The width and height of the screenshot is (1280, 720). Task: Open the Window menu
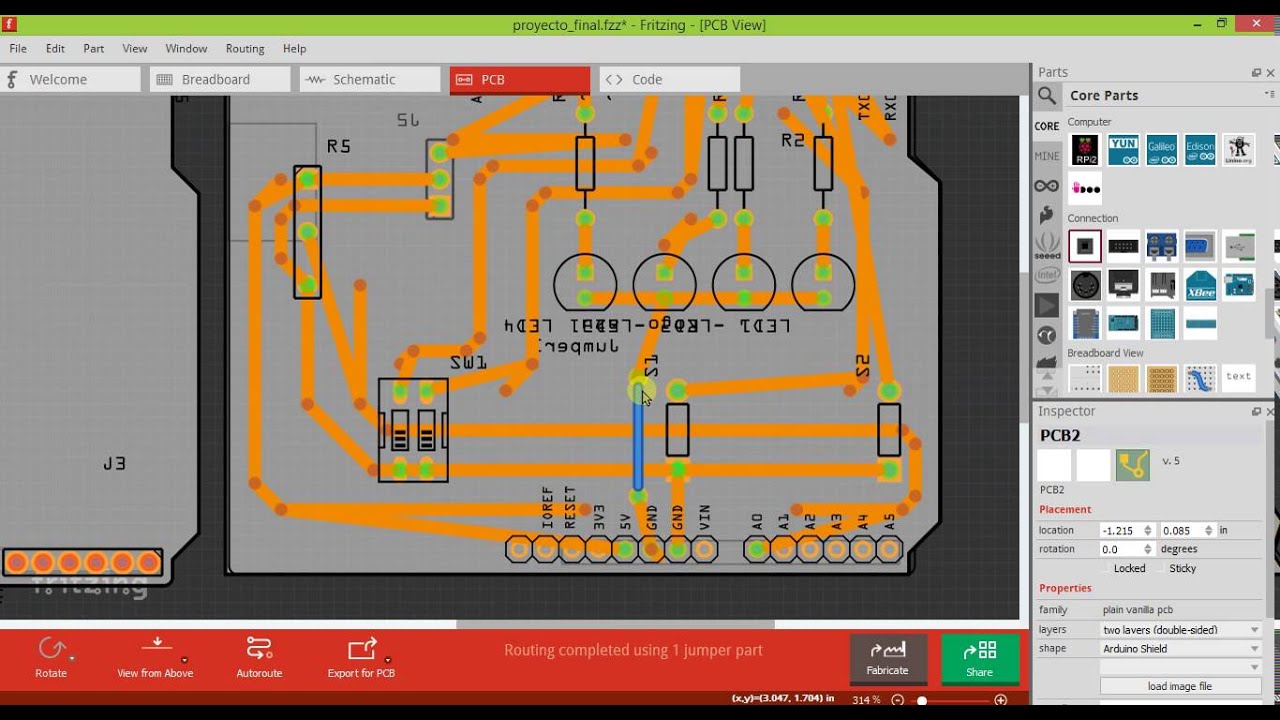186,48
